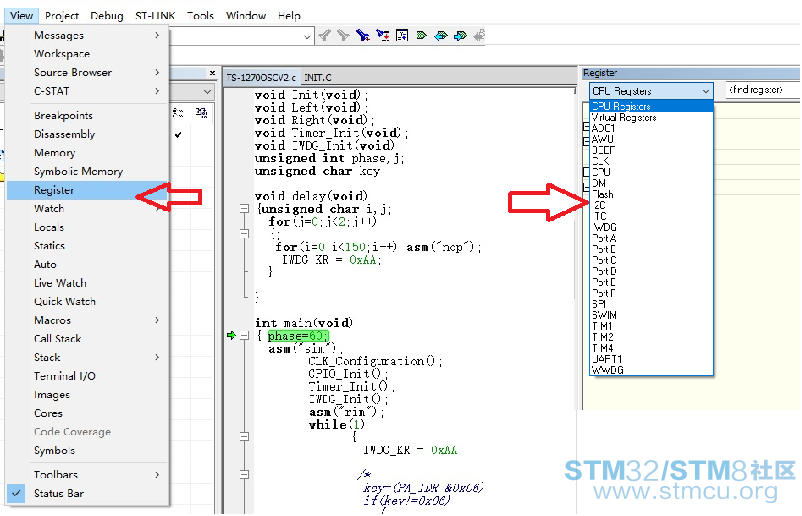802x516 pixels.
Task: Open the Tools menu
Action: pos(200,15)
